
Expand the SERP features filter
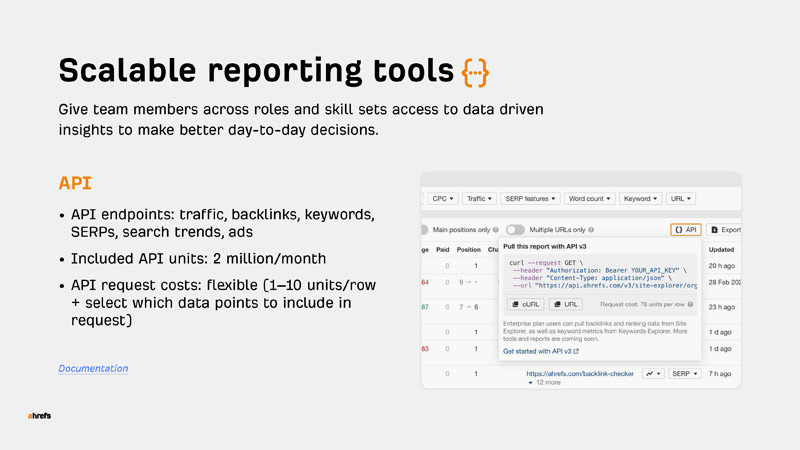point(530,198)
